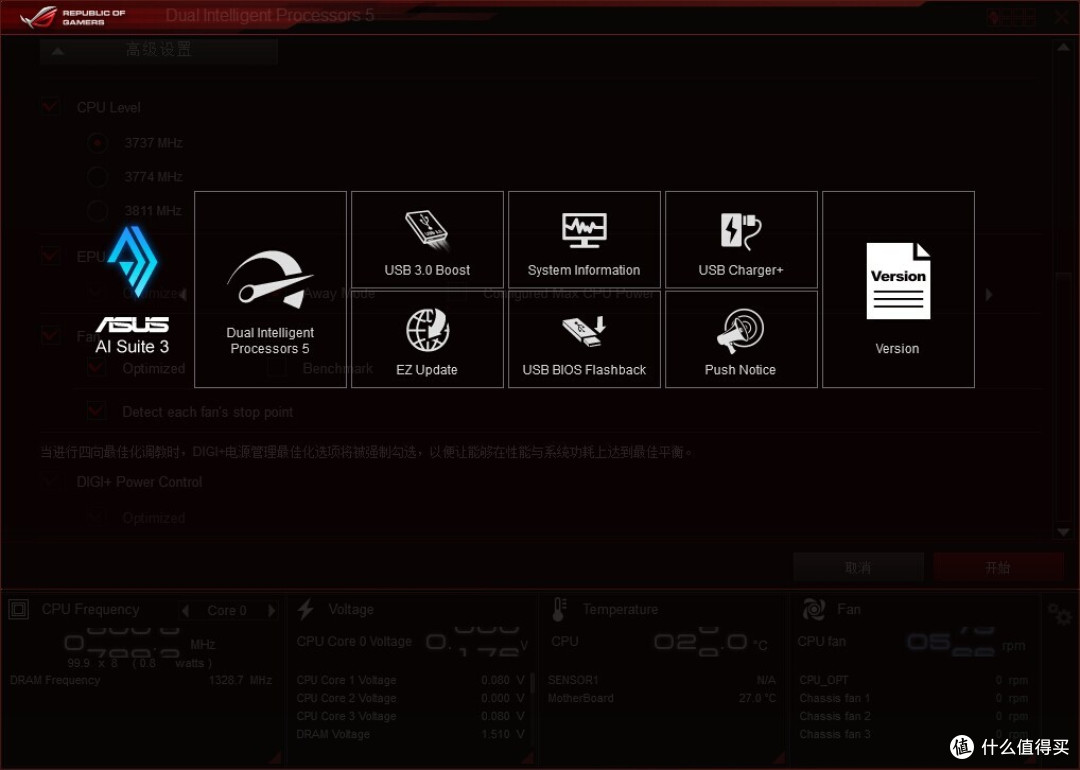Switch to next CPU core
The width and height of the screenshot is (1080, 770).
272,611
